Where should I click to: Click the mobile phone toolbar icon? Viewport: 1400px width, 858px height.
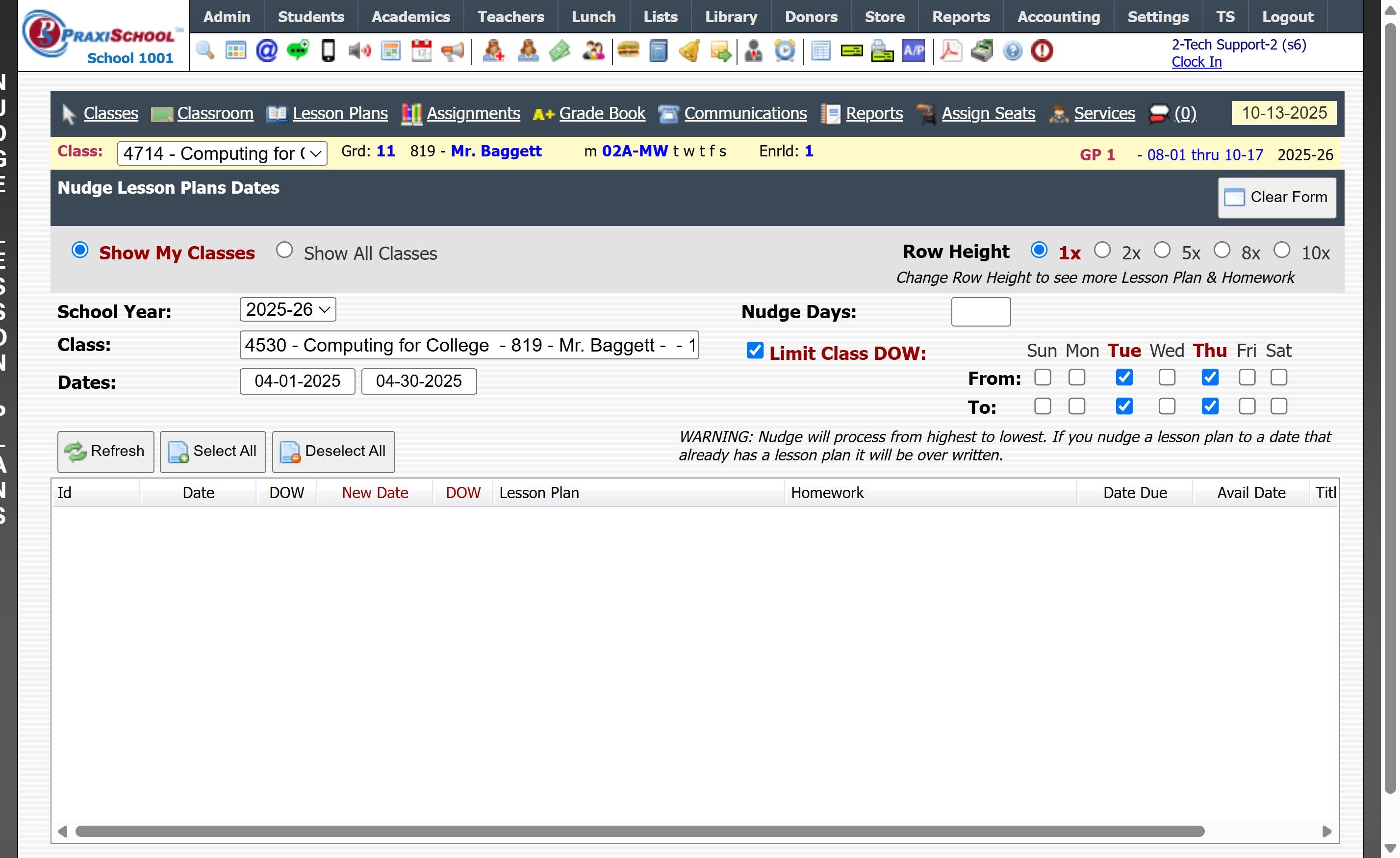pos(328,51)
